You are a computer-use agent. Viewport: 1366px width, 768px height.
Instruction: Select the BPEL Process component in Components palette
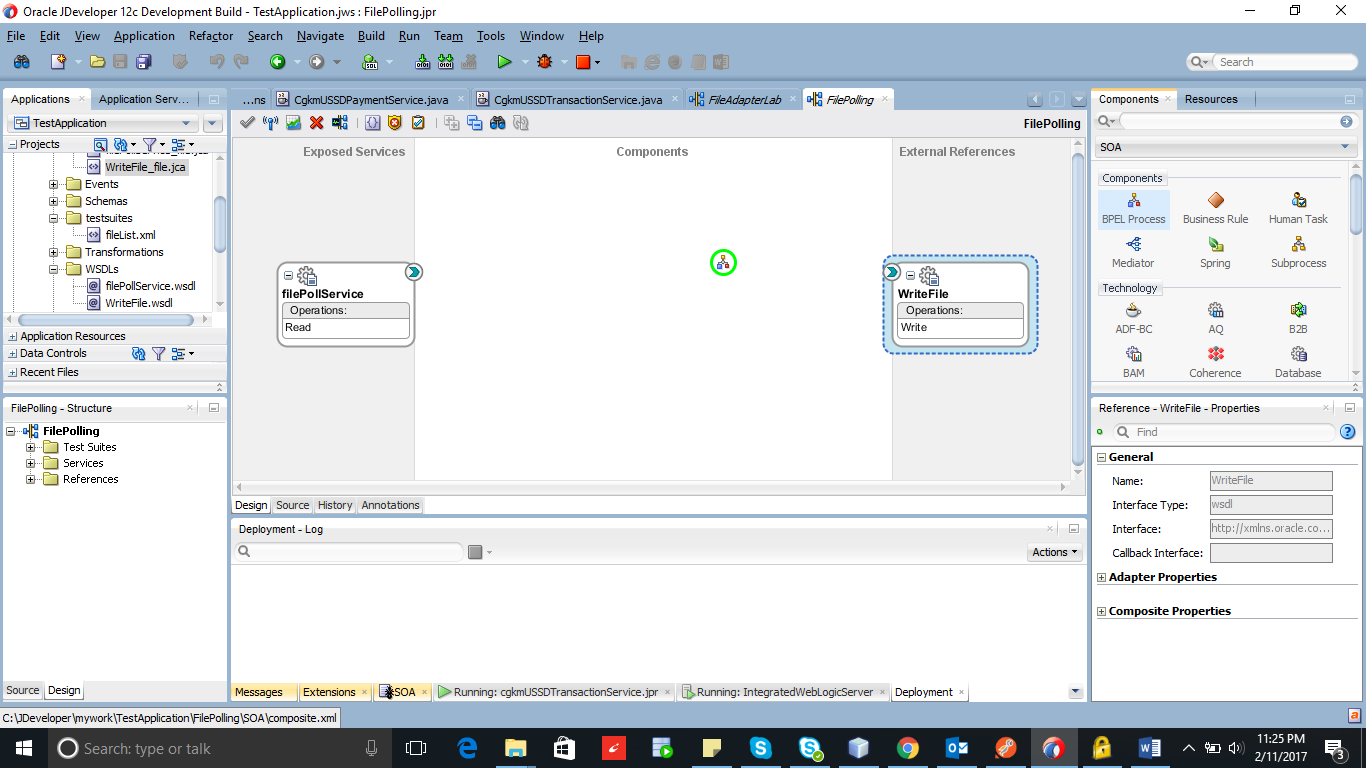point(1133,205)
